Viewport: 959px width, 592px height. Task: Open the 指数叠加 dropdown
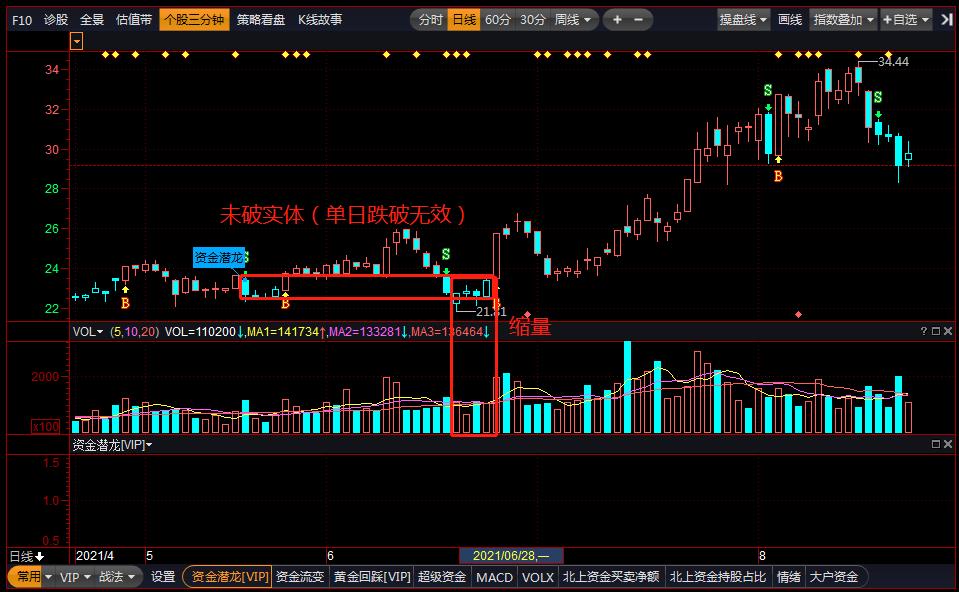click(843, 19)
